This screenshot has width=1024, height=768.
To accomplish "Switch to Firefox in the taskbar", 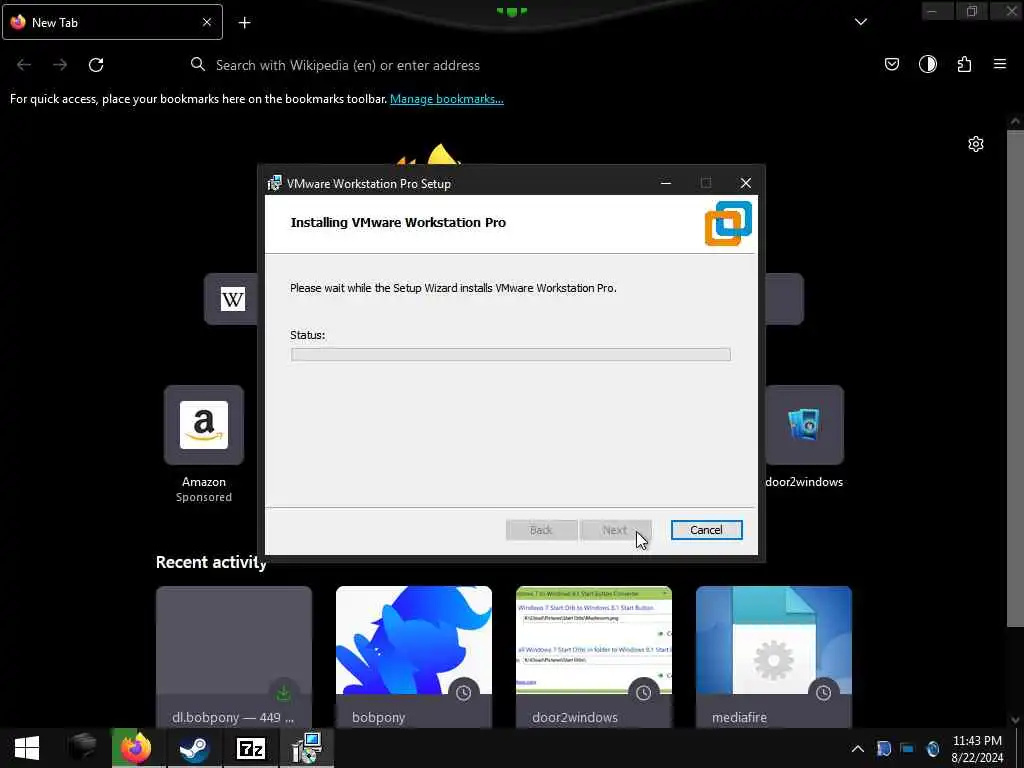I will pos(135,748).
